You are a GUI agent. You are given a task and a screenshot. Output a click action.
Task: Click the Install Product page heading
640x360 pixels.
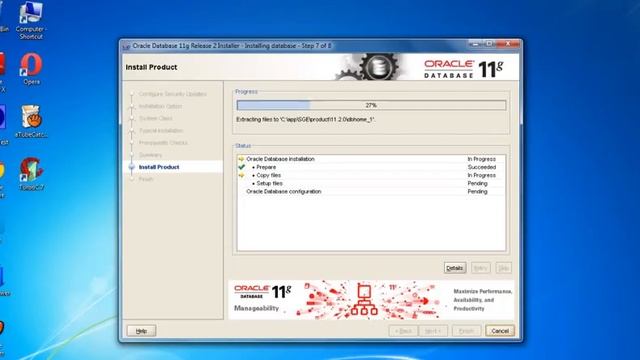click(151, 67)
